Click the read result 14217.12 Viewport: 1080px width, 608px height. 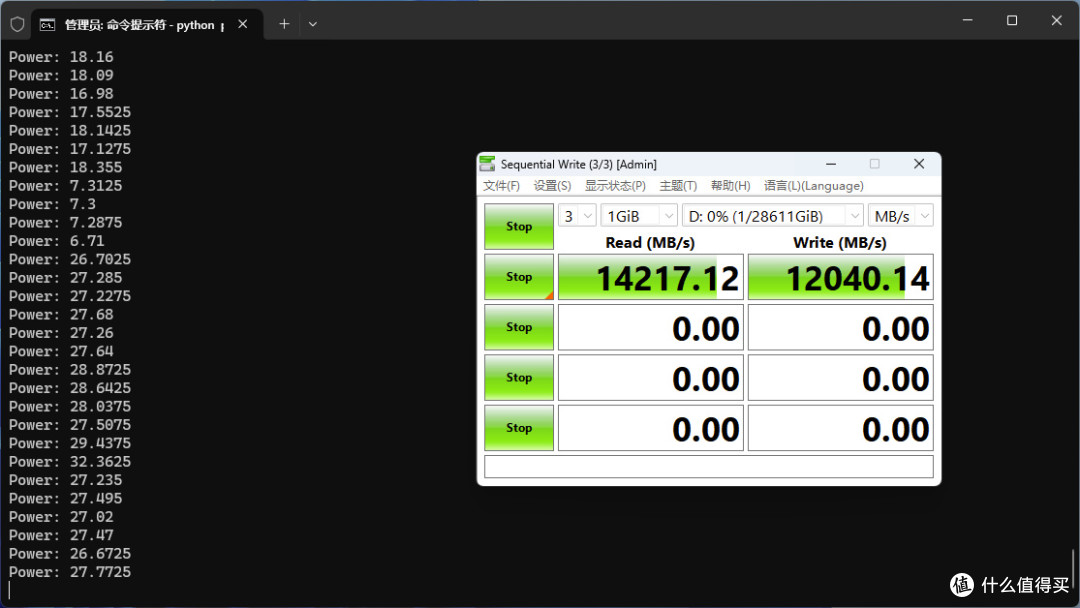point(651,277)
